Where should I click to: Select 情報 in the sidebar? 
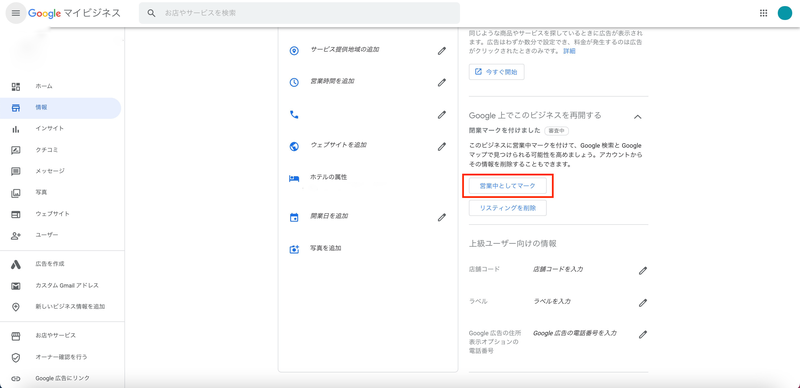click(61, 108)
